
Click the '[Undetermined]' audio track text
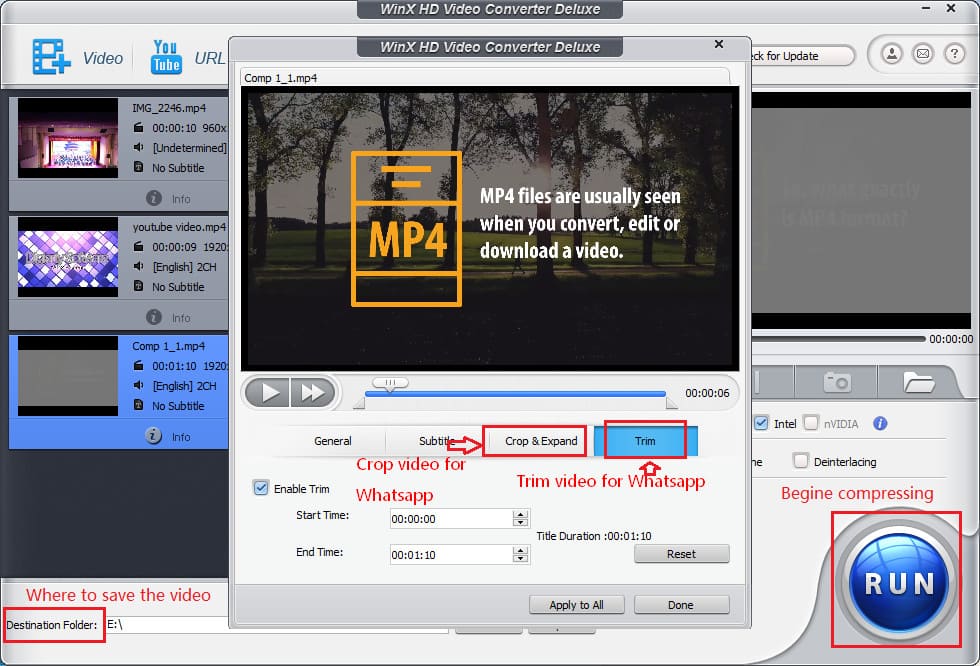(189, 148)
